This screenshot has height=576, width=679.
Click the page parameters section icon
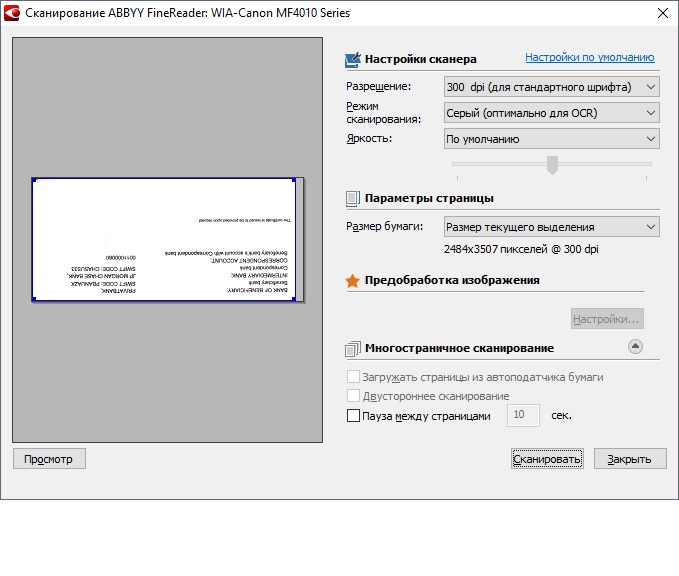pyautogui.click(x=352, y=198)
